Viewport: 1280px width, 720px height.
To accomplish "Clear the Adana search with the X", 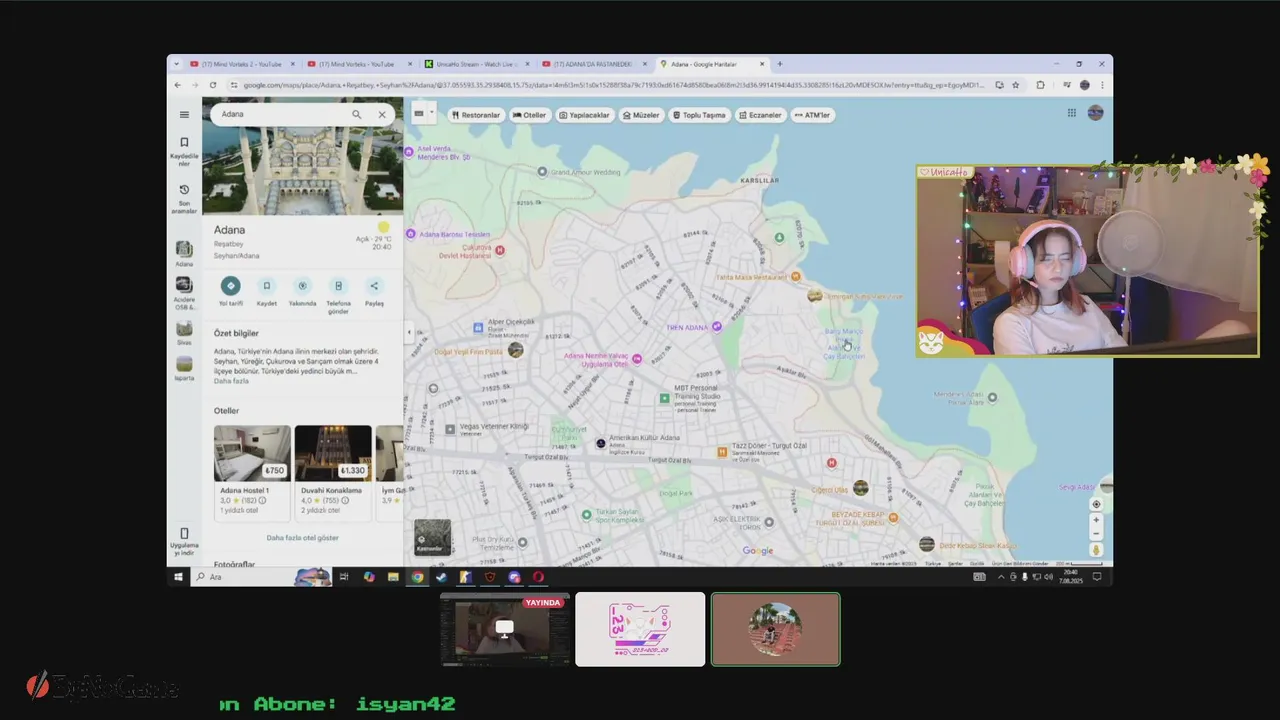I will pyautogui.click(x=382, y=114).
